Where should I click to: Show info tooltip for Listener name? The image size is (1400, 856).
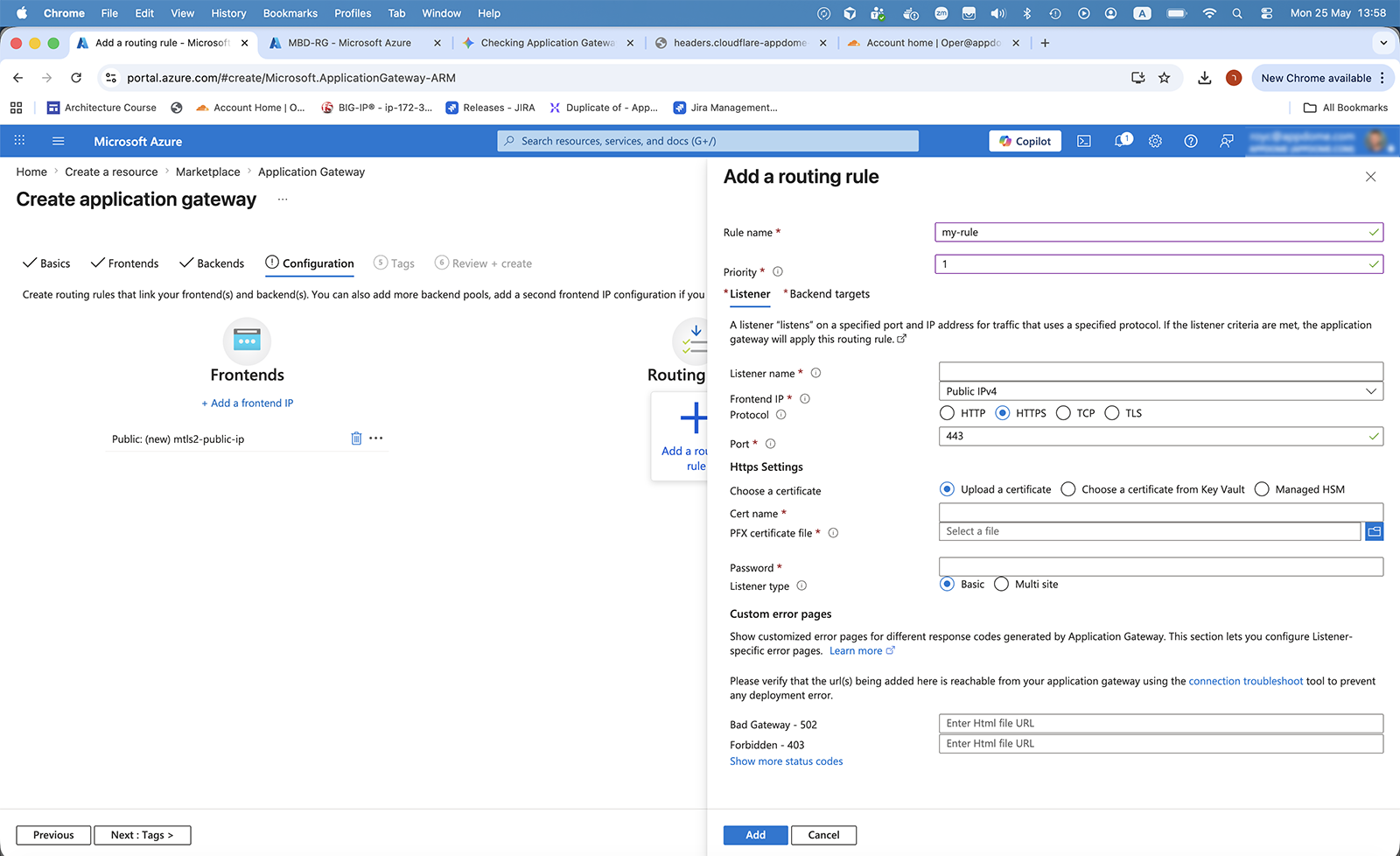815,373
